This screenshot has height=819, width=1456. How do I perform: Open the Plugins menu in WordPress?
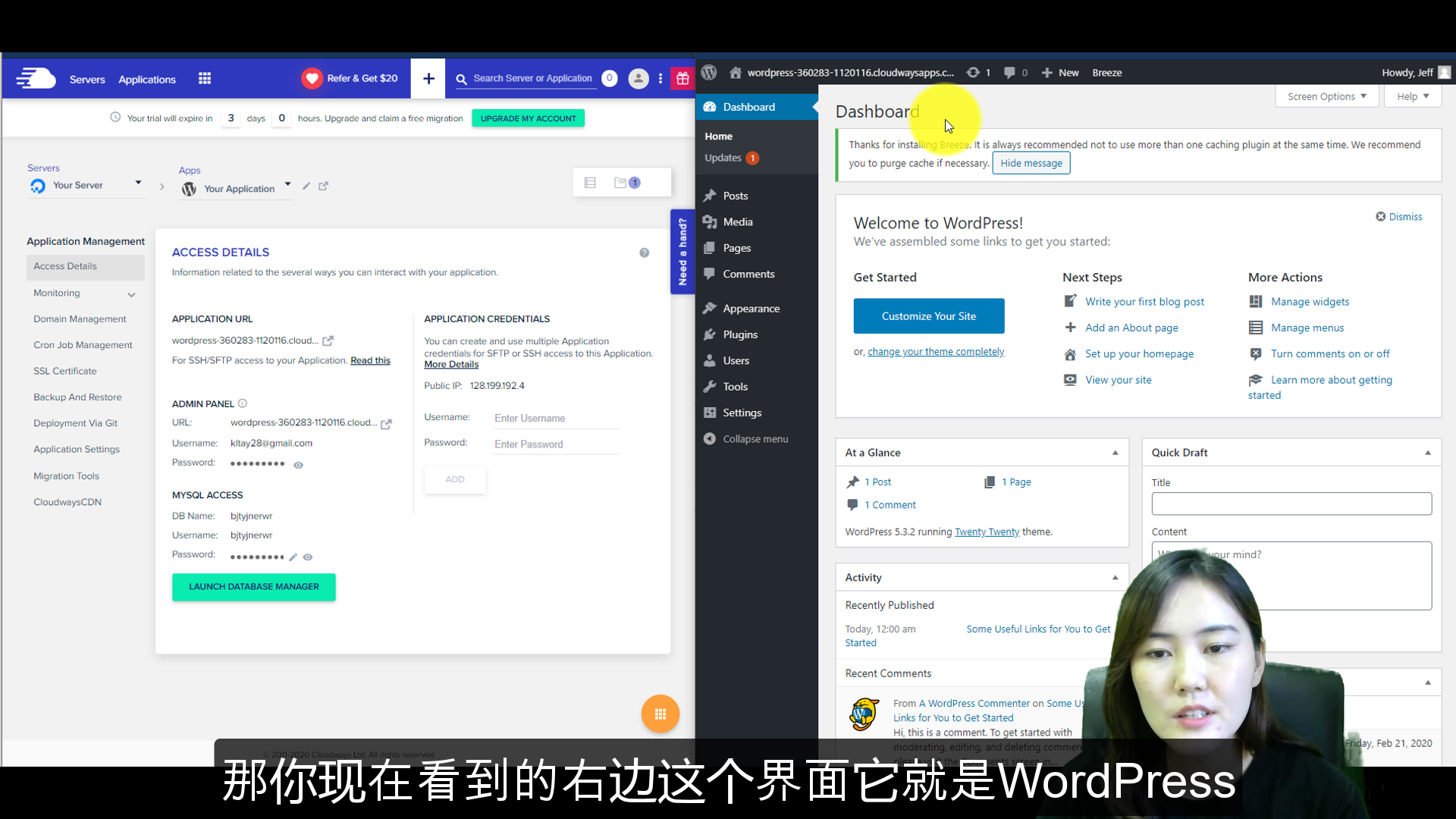coord(739,334)
